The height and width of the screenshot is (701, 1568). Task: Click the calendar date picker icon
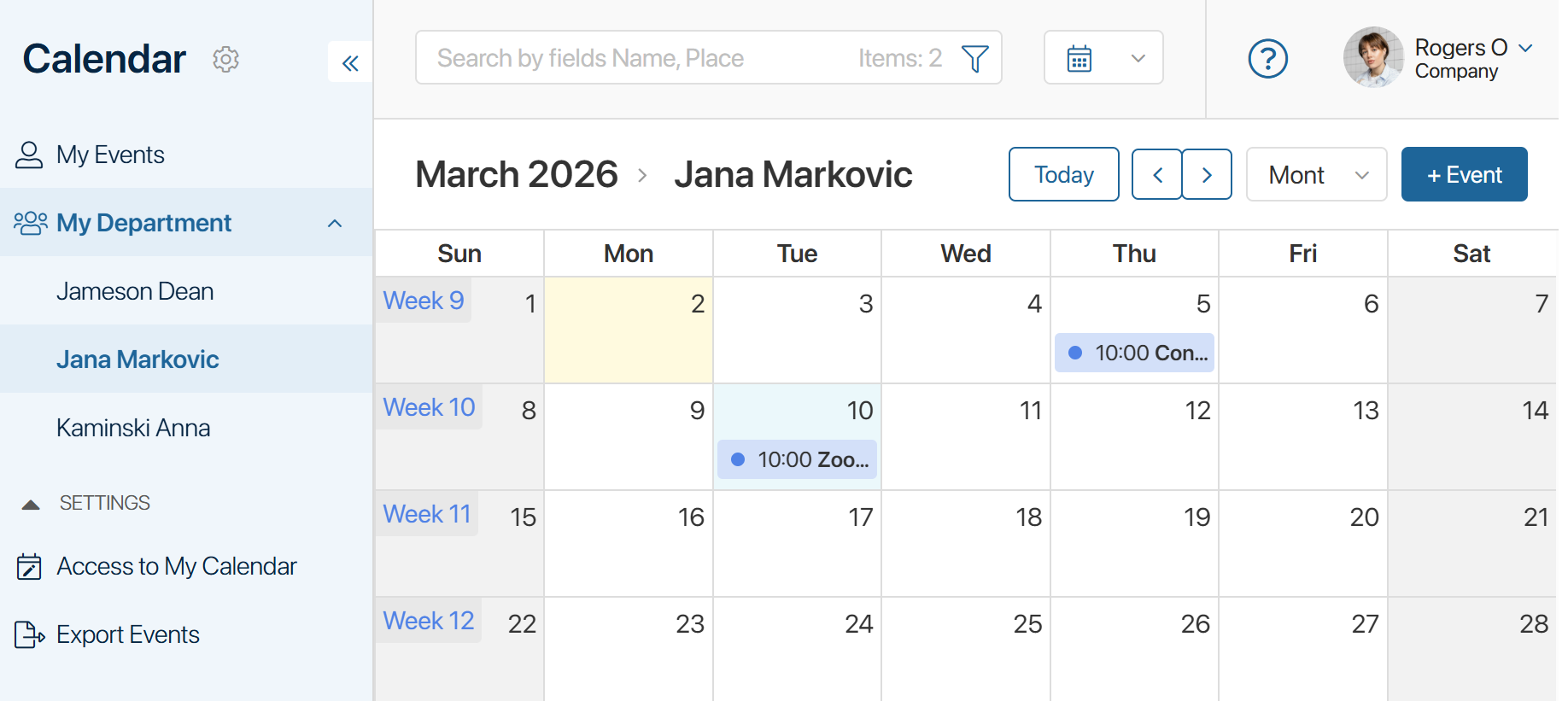point(1079,58)
